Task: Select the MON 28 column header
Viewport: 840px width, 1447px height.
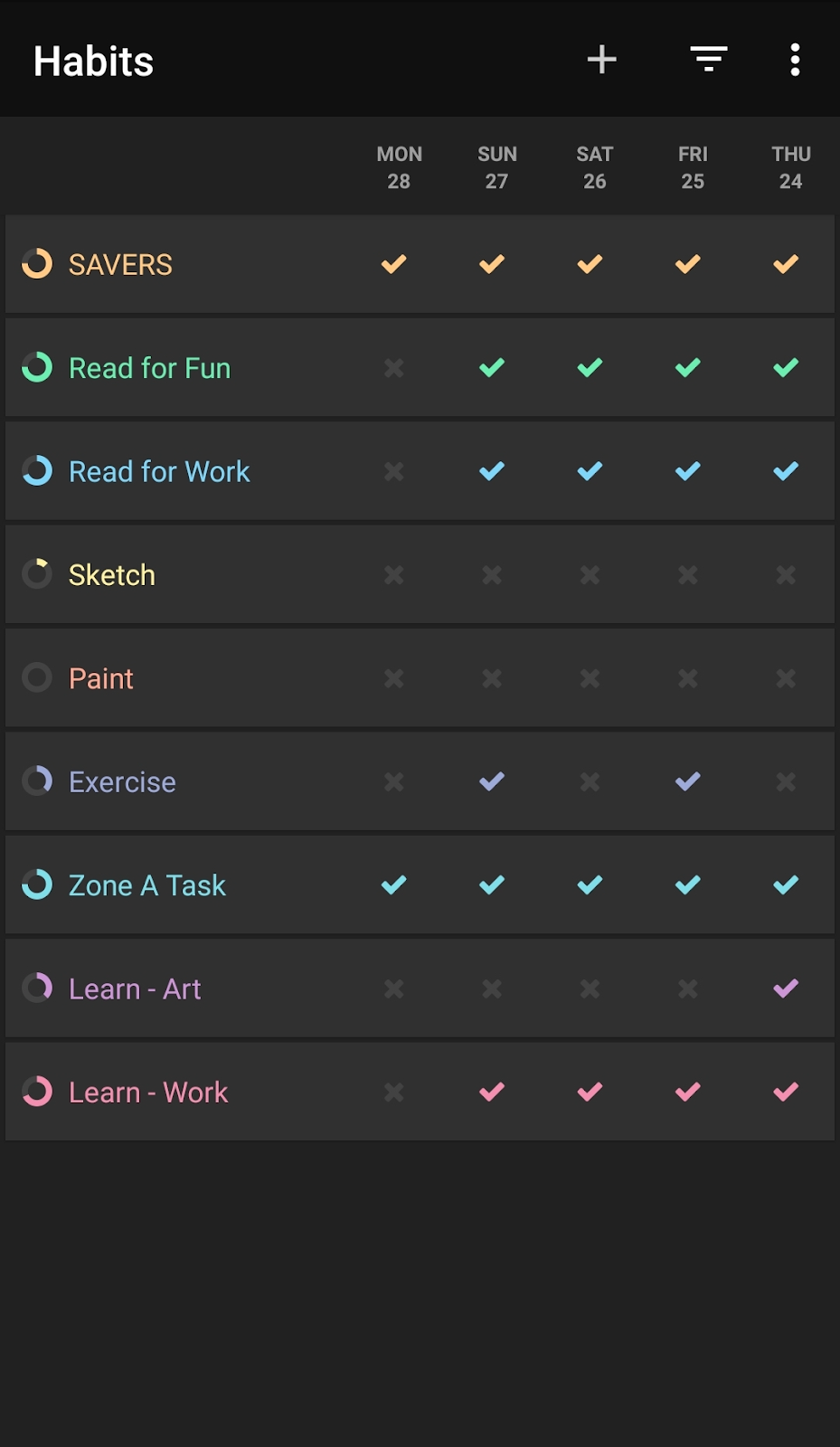Action: pyautogui.click(x=399, y=167)
